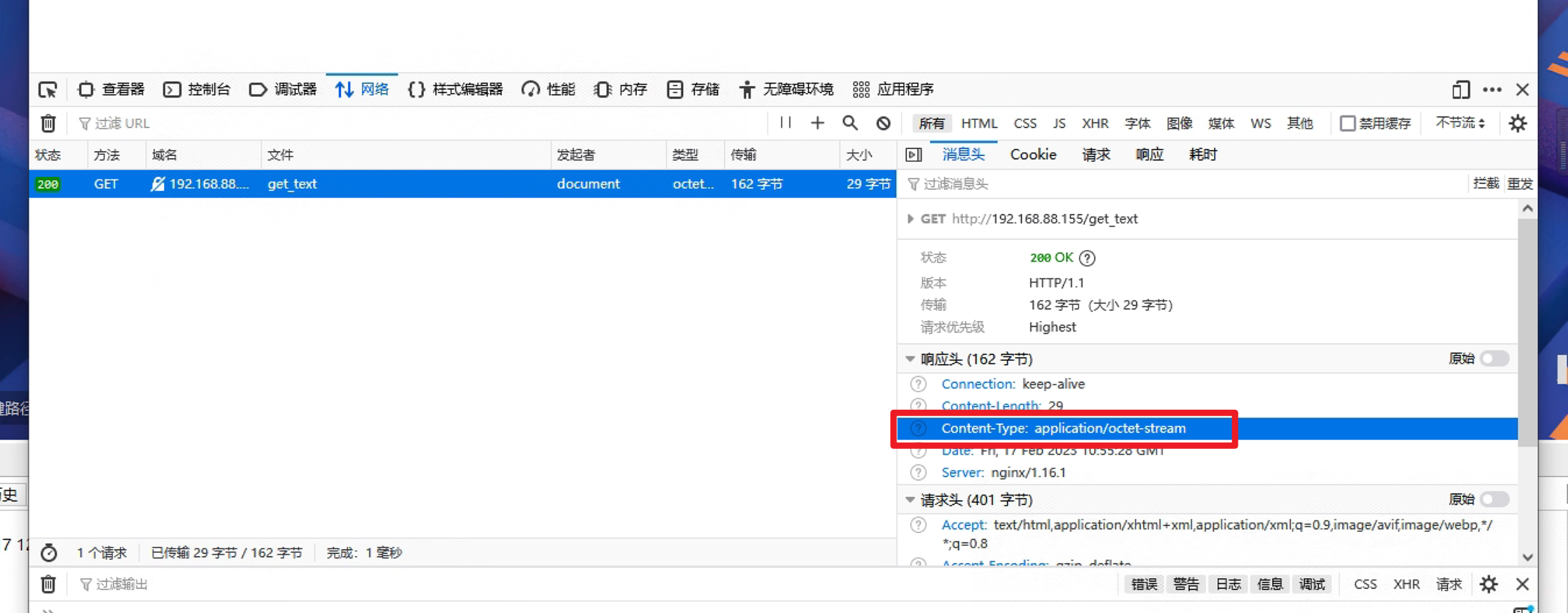Close the developer tools panel
Viewport: 1568px width, 613px height.
1523,89
